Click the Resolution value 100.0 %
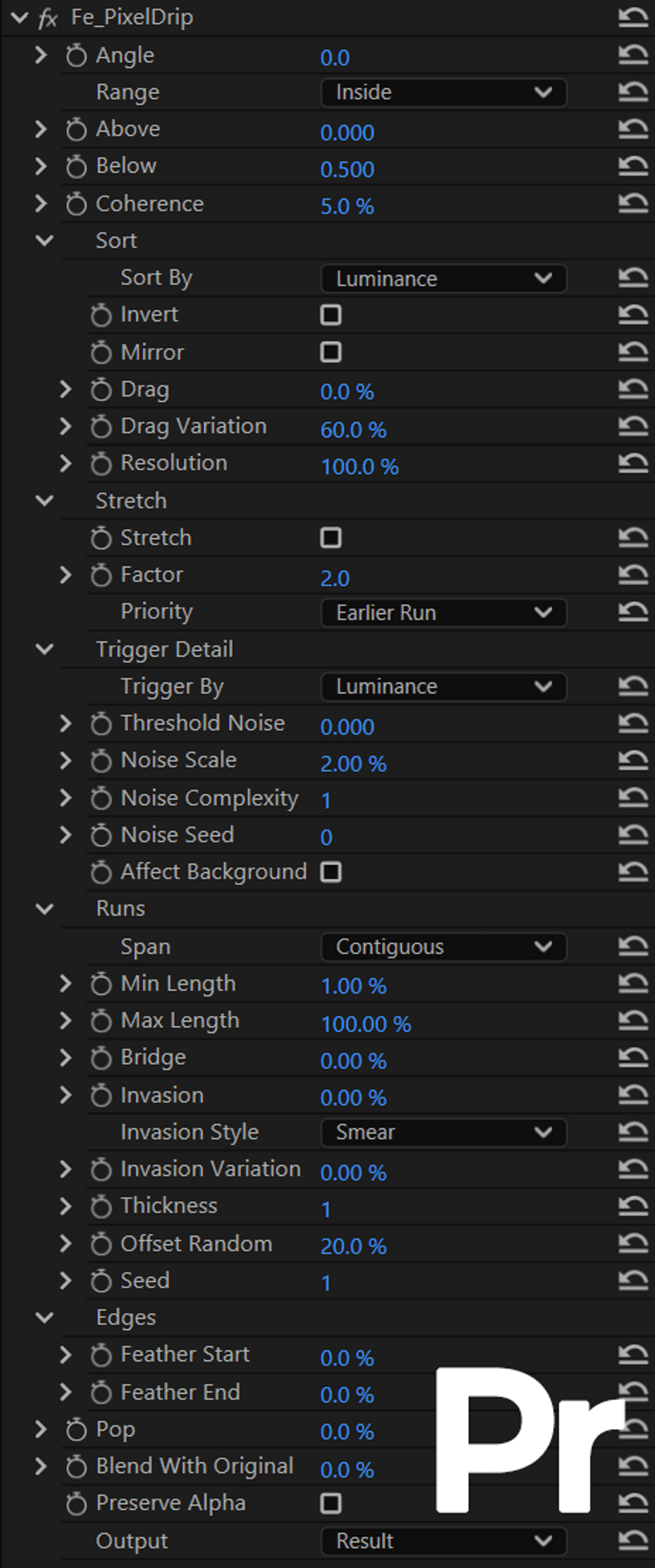Viewport: 655px width, 1568px height. point(359,467)
